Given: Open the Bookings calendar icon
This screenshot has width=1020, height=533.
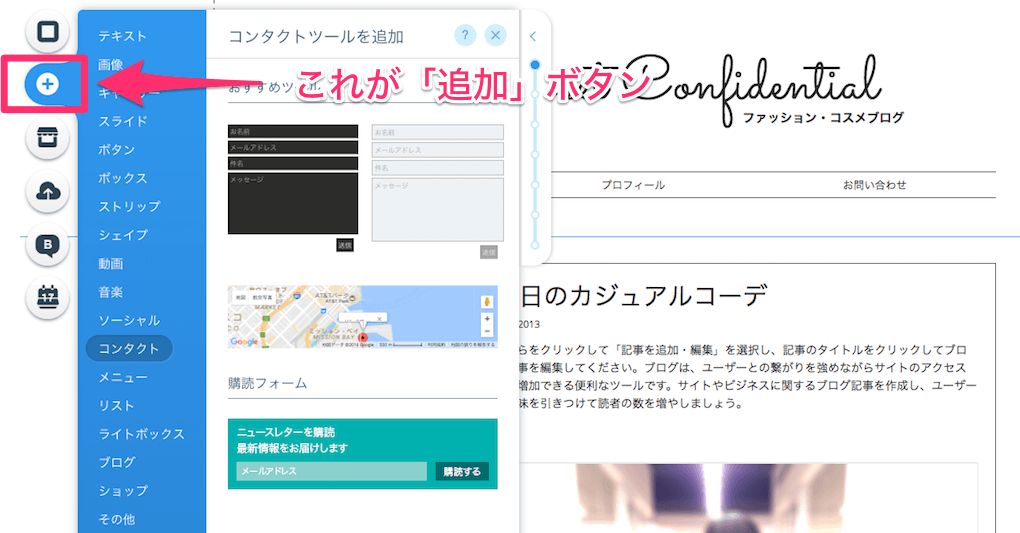Looking at the screenshot, I should click(47, 297).
